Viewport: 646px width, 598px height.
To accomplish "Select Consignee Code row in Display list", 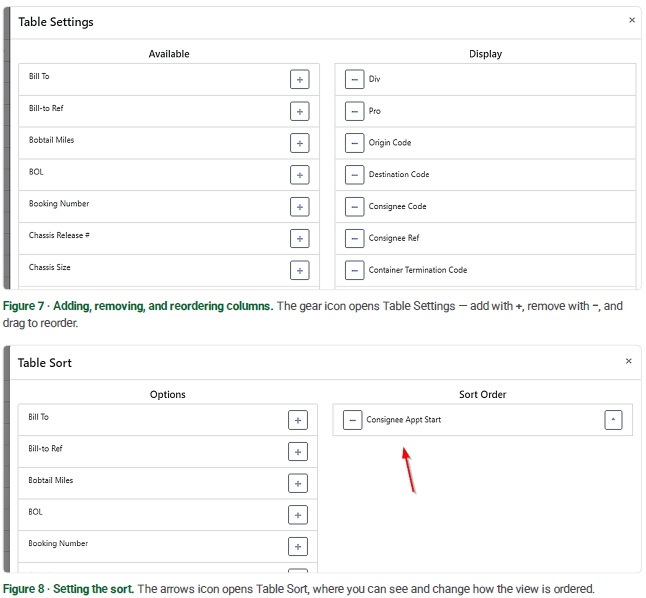I will (485, 206).
